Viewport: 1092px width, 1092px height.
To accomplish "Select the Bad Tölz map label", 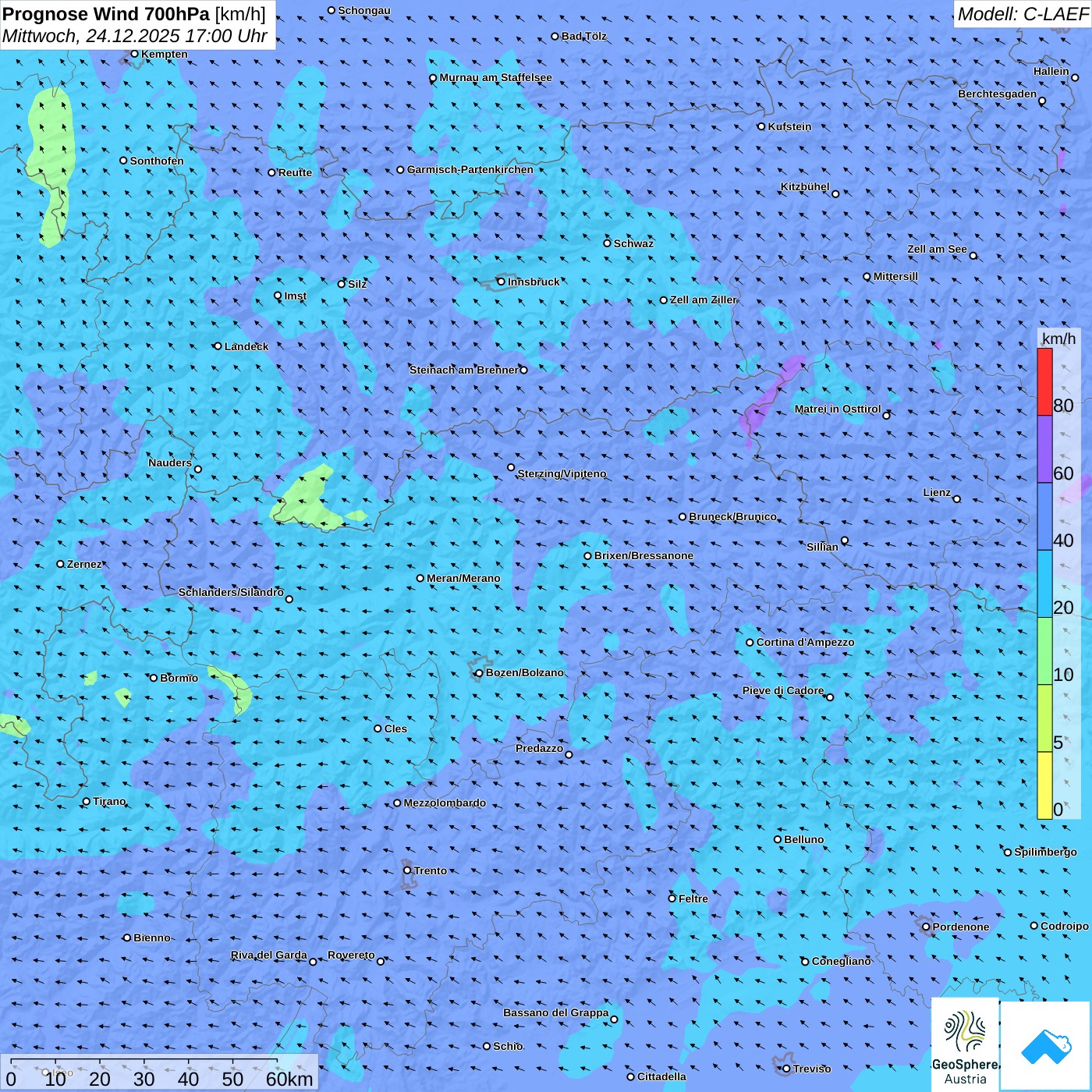I will [583, 36].
